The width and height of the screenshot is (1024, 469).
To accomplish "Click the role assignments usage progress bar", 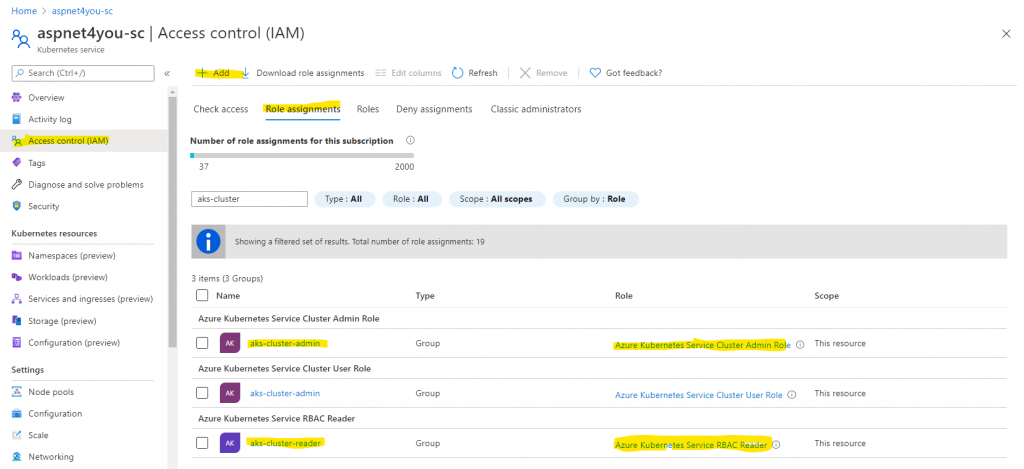I will (302, 155).
